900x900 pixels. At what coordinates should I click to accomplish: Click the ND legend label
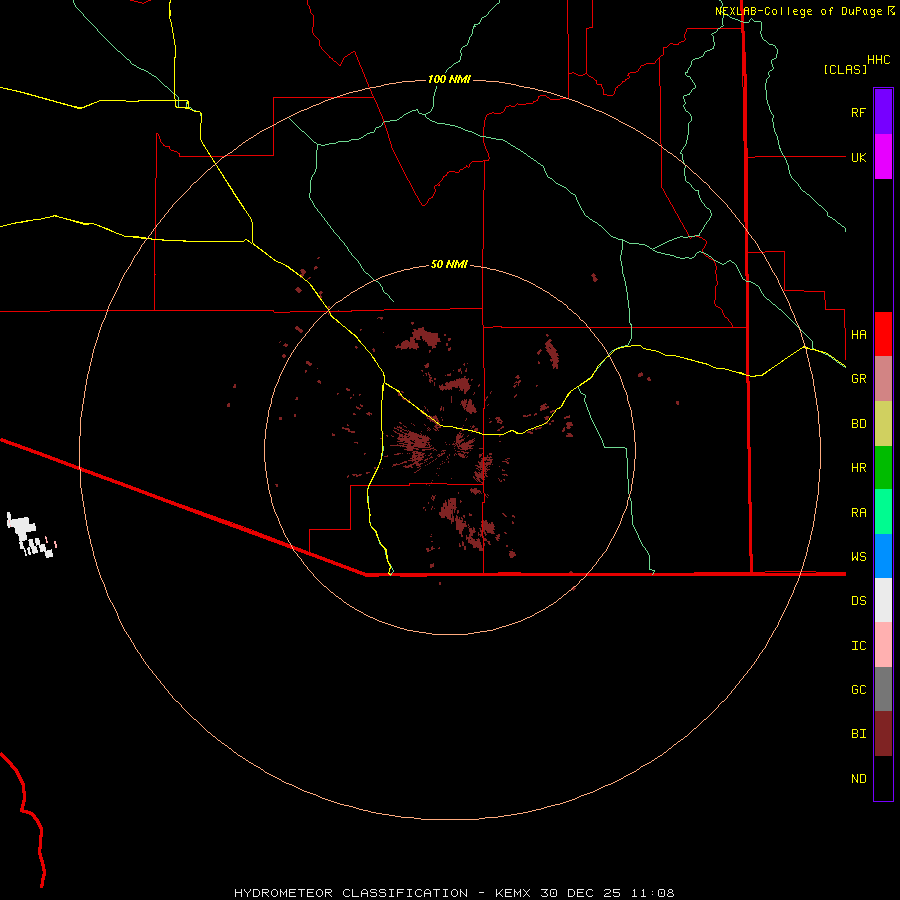click(858, 778)
